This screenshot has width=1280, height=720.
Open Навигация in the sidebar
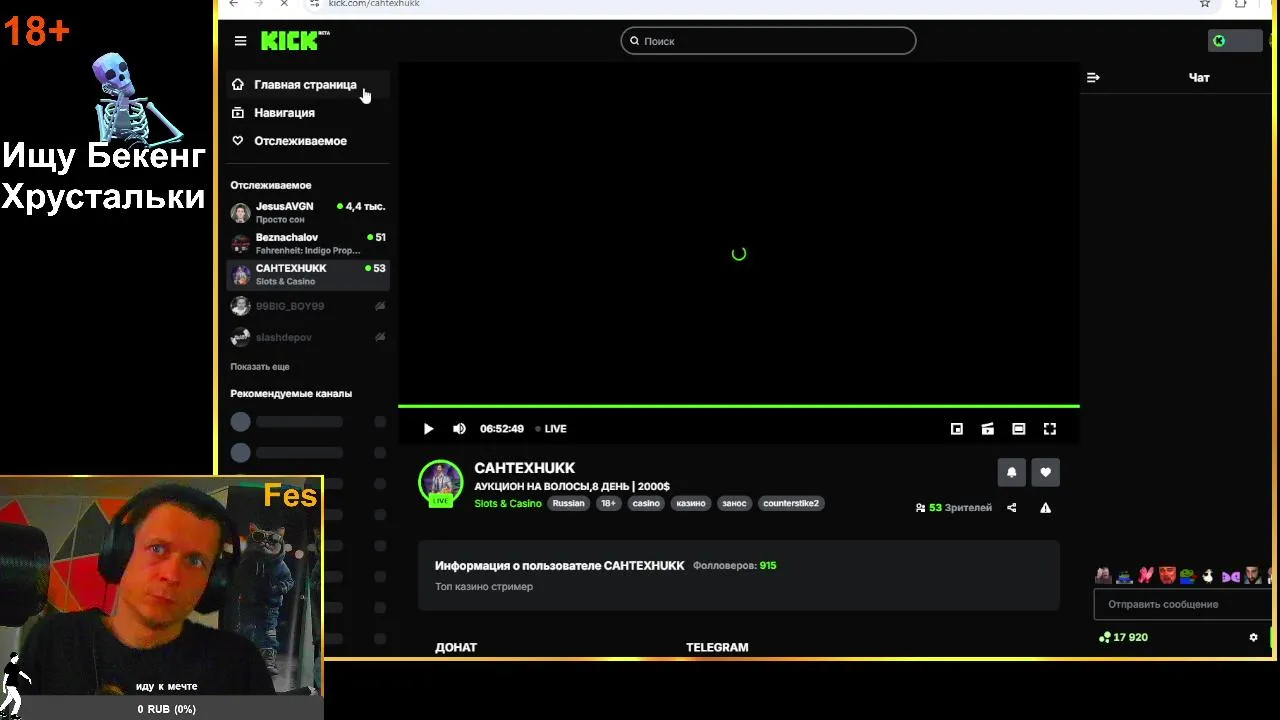coord(307,113)
